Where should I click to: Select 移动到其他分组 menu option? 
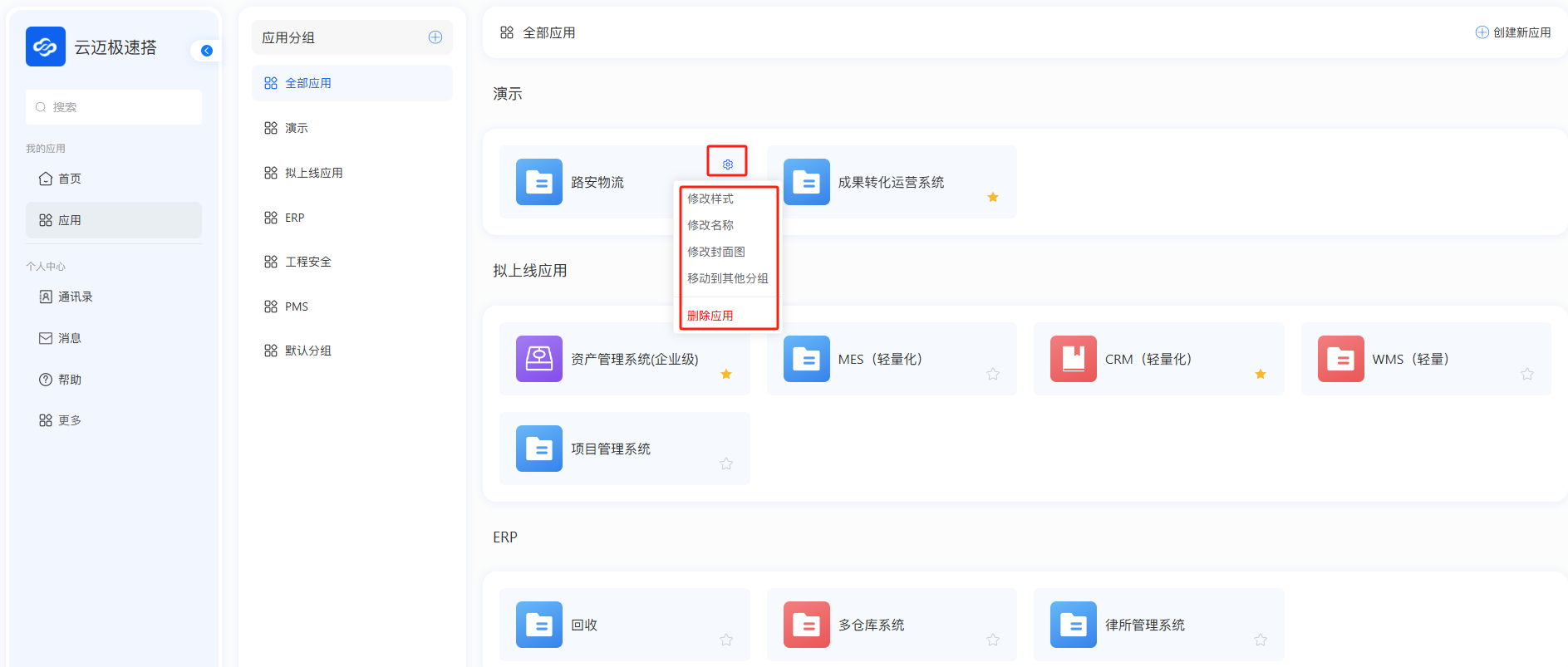pos(727,278)
